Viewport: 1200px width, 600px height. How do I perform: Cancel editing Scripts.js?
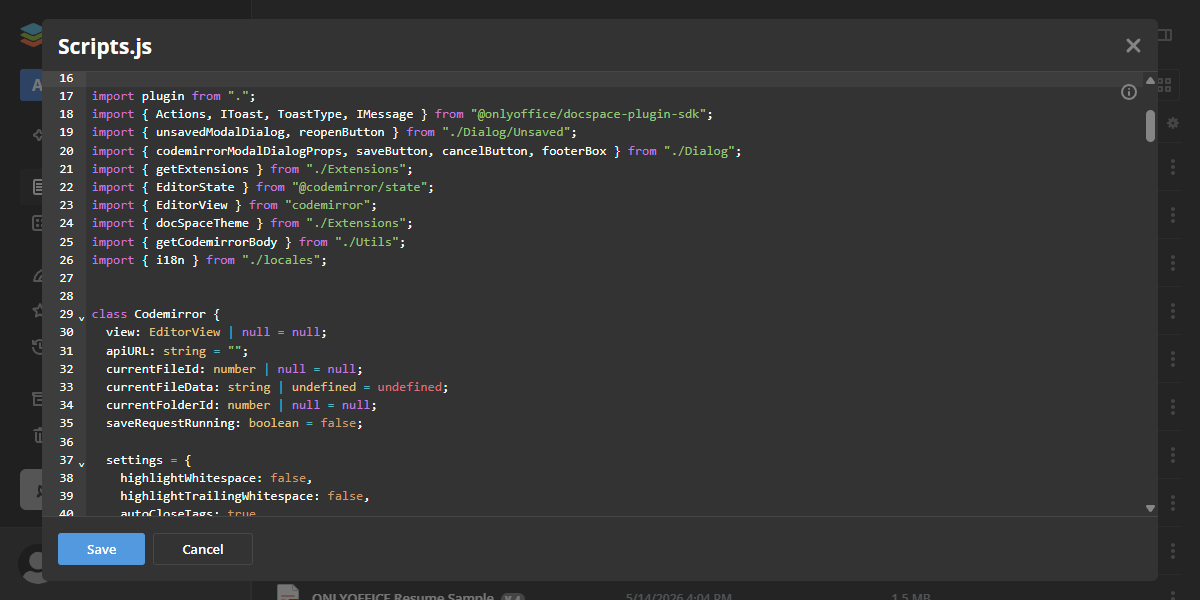[x=203, y=549]
